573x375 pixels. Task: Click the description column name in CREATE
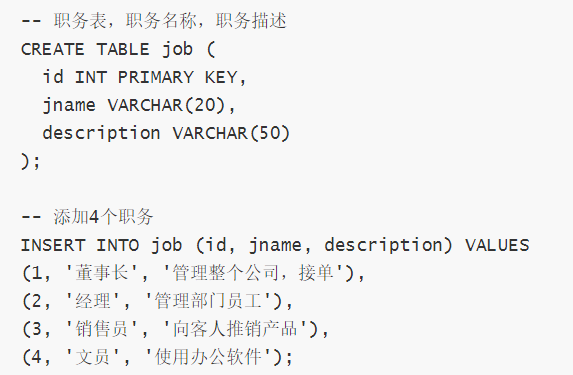[x=102, y=133]
